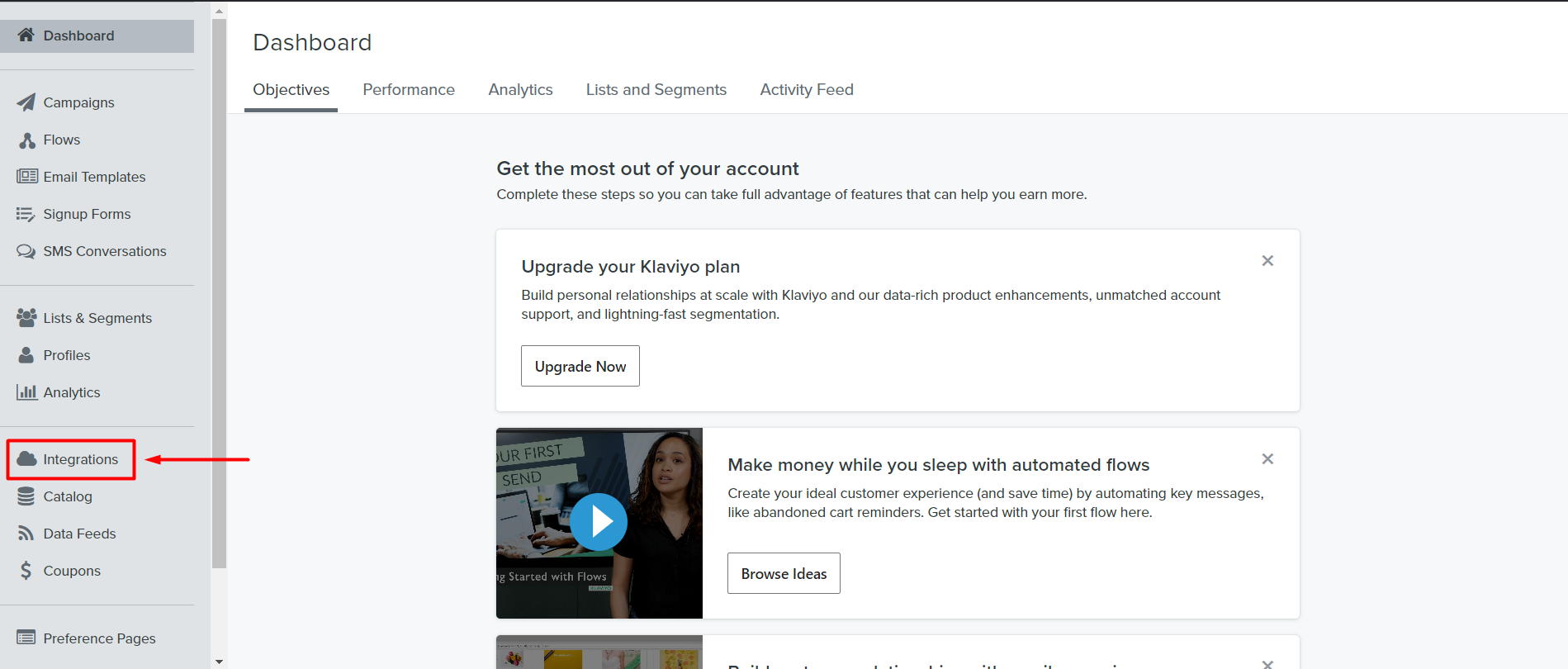
Task: Open SMS Conversations chat bubble icon
Action: [26, 252]
